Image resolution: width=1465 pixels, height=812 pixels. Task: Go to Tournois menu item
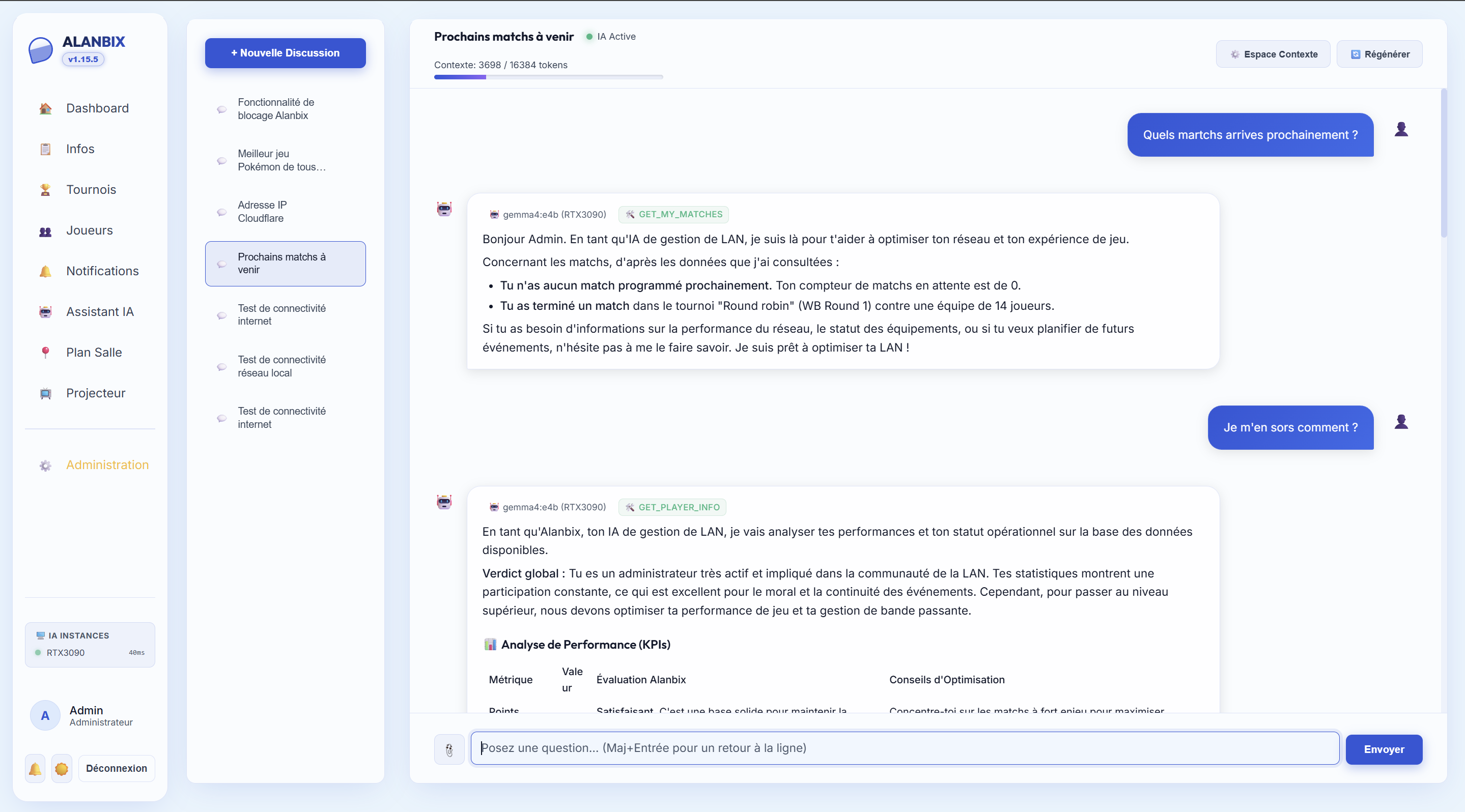click(x=90, y=190)
